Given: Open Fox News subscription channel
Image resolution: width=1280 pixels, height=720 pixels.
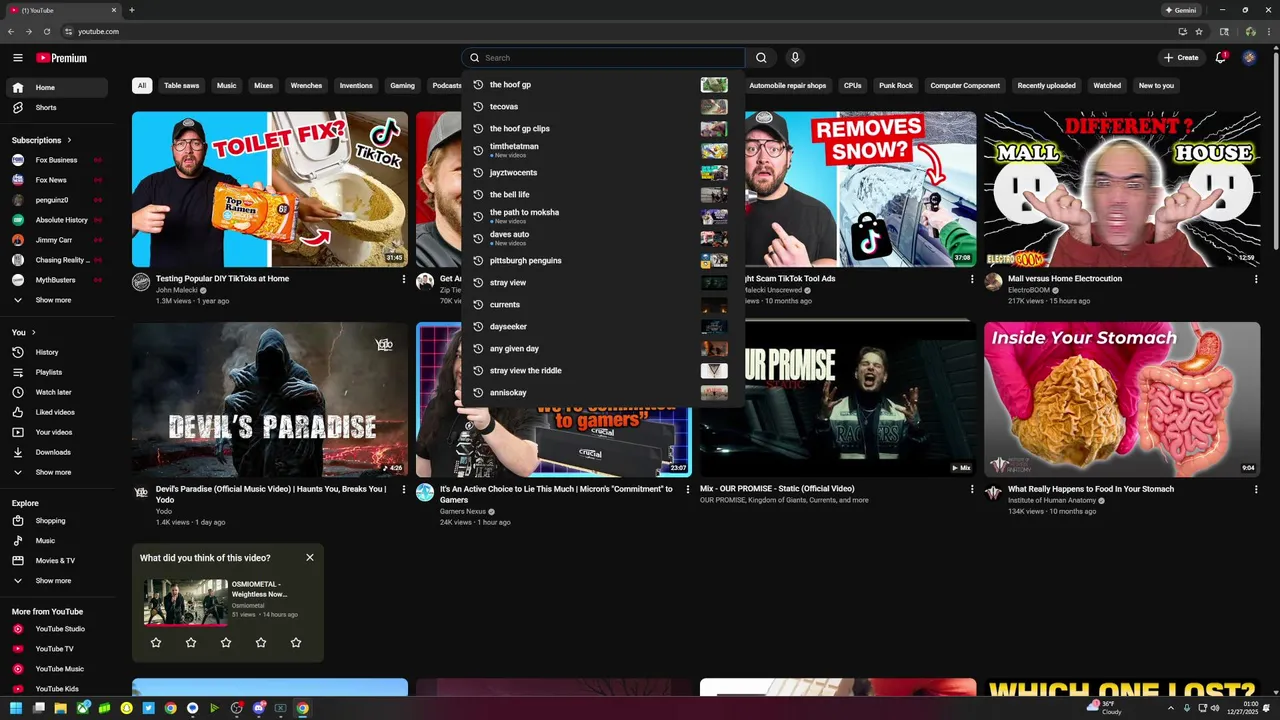Looking at the screenshot, I should click(56, 180).
